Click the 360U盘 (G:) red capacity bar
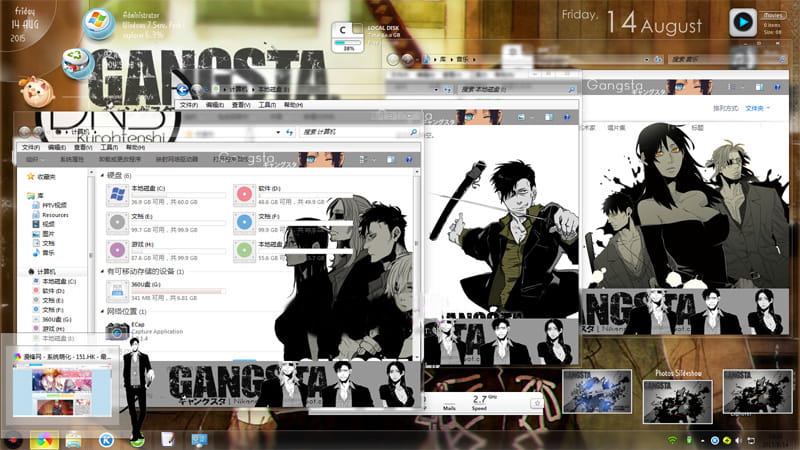 (x=179, y=291)
